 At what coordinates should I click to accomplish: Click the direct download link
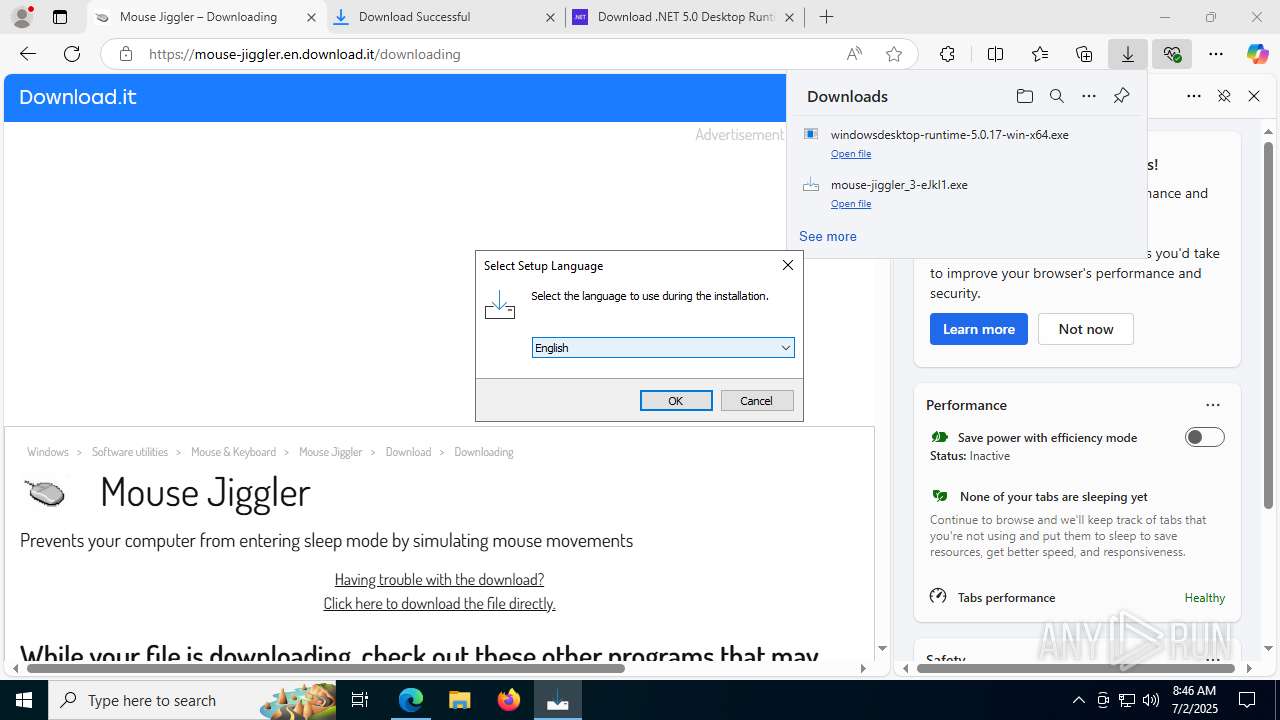[x=439, y=603]
